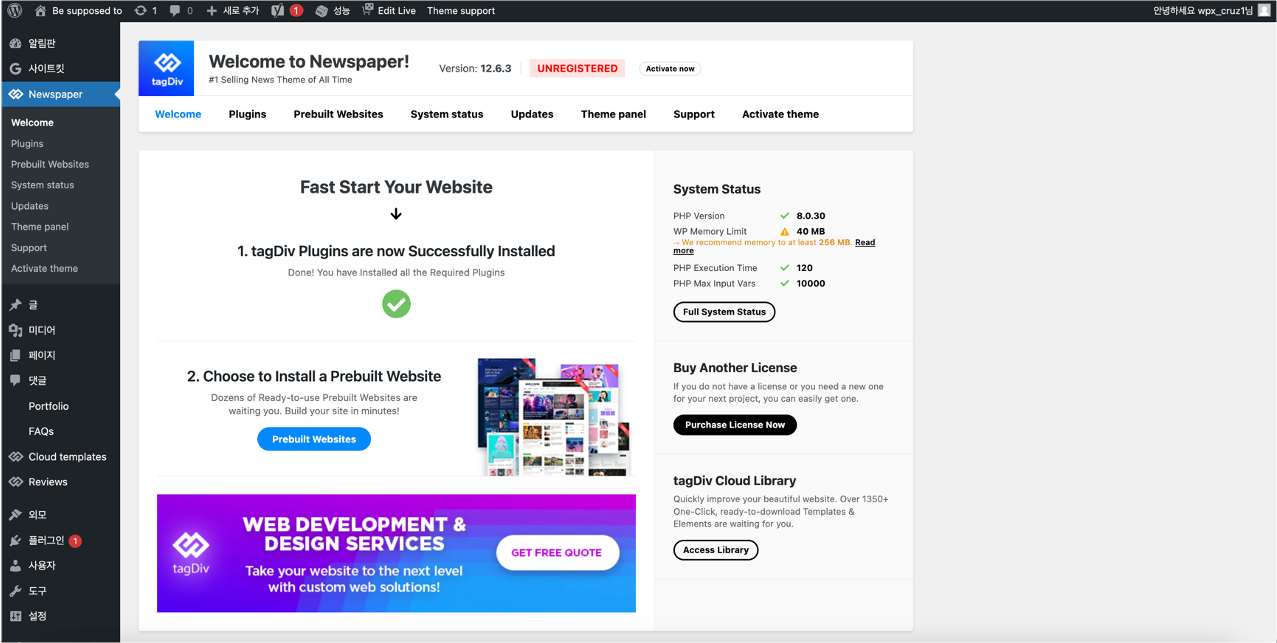The image size is (1277, 643).
Task: Open the Theme panel tab
Action: click(x=613, y=114)
